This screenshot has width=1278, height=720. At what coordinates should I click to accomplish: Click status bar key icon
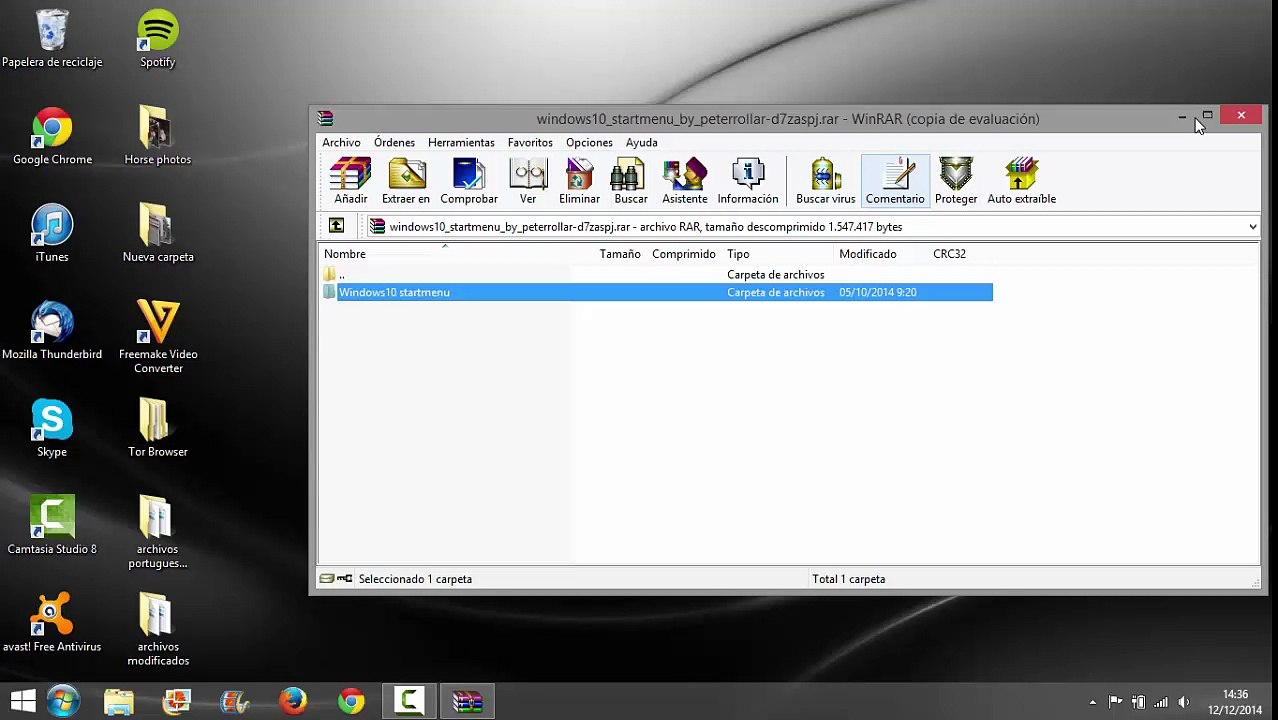pos(345,579)
